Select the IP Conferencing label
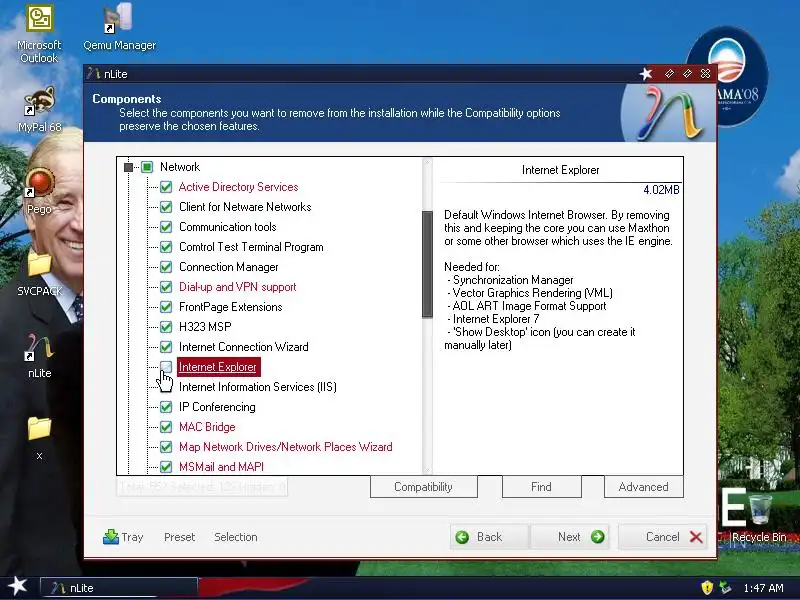The width and height of the screenshot is (800, 600). point(217,407)
